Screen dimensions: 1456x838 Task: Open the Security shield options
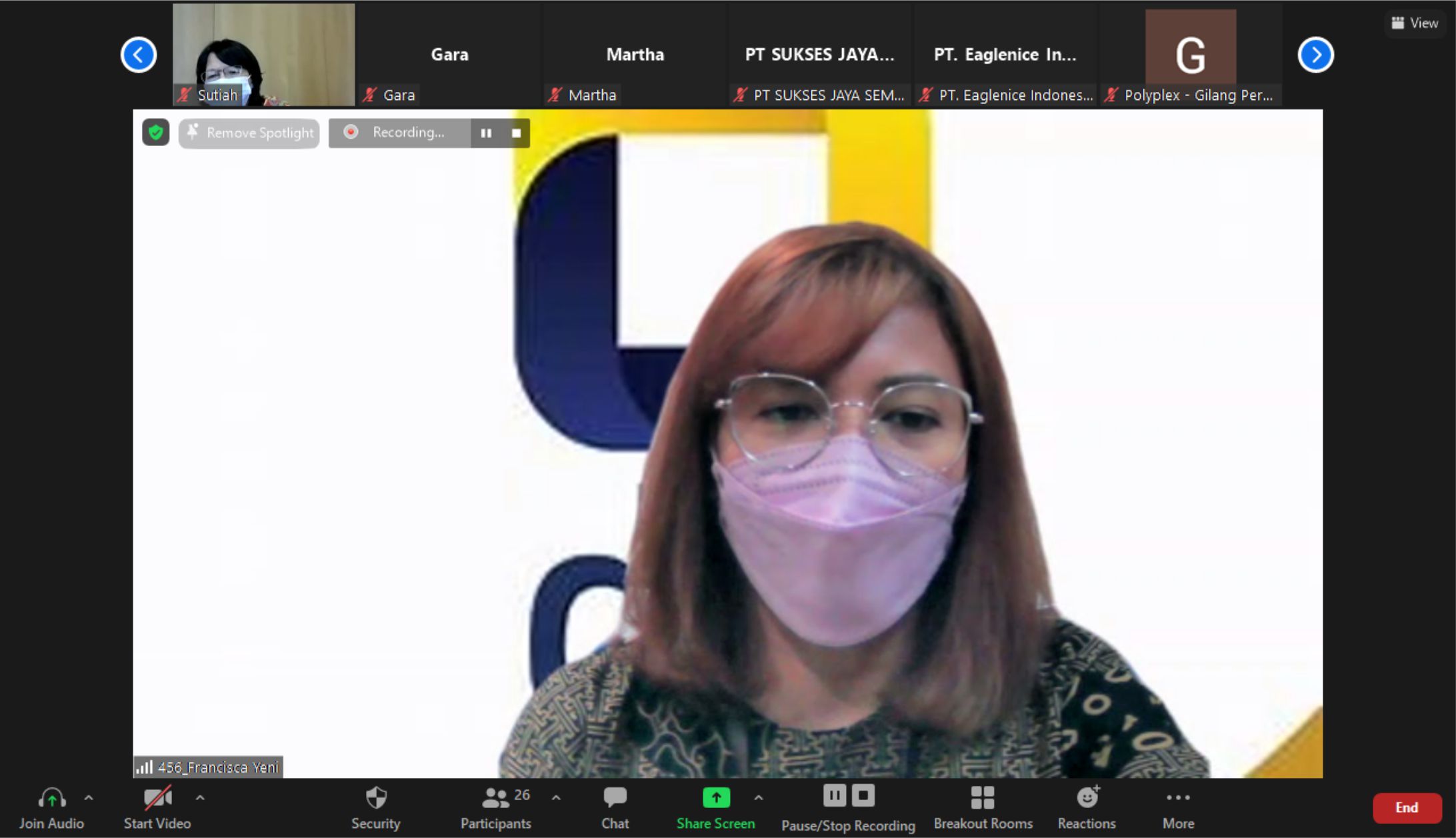(375, 807)
